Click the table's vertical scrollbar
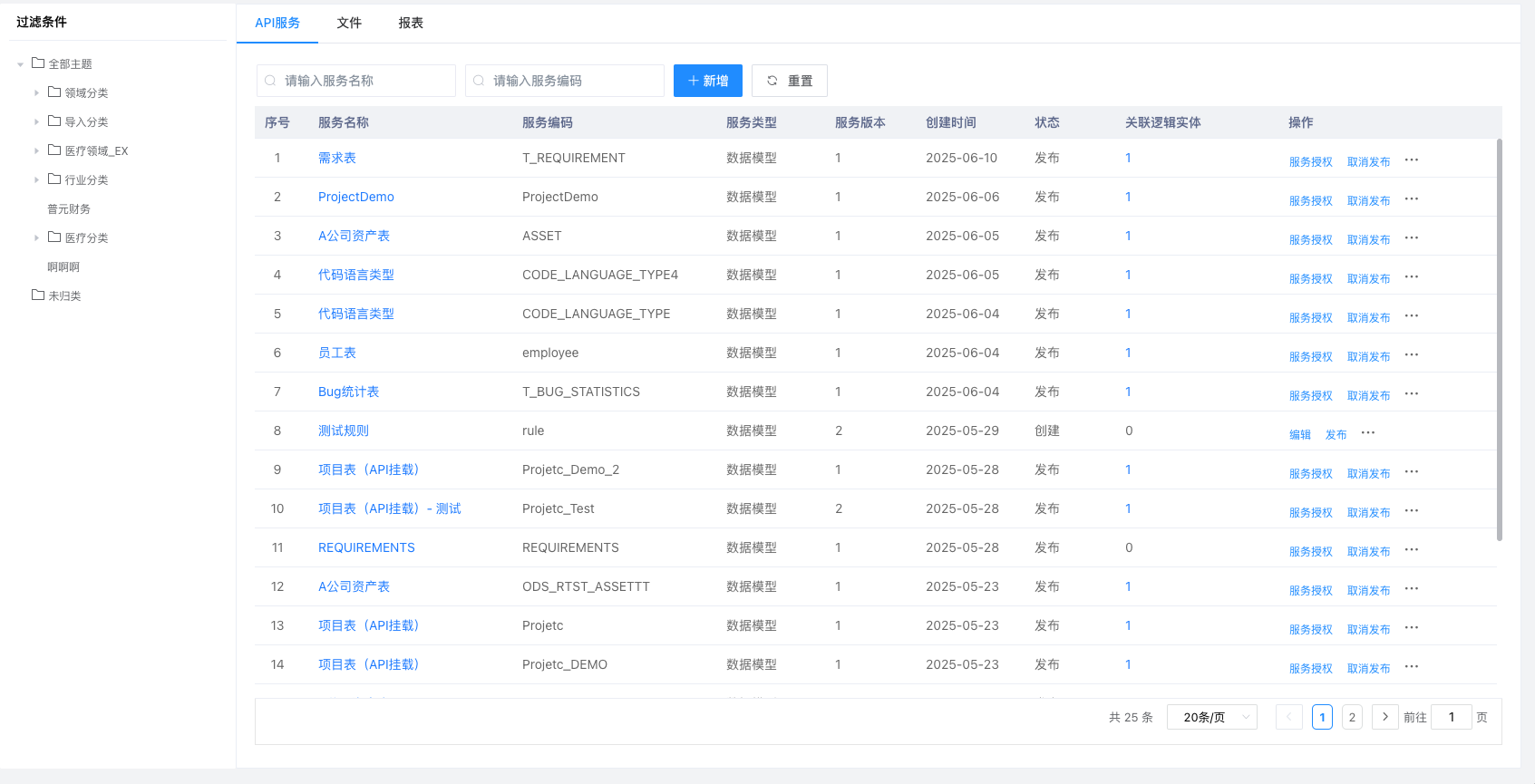The image size is (1535, 784). tap(1499, 340)
